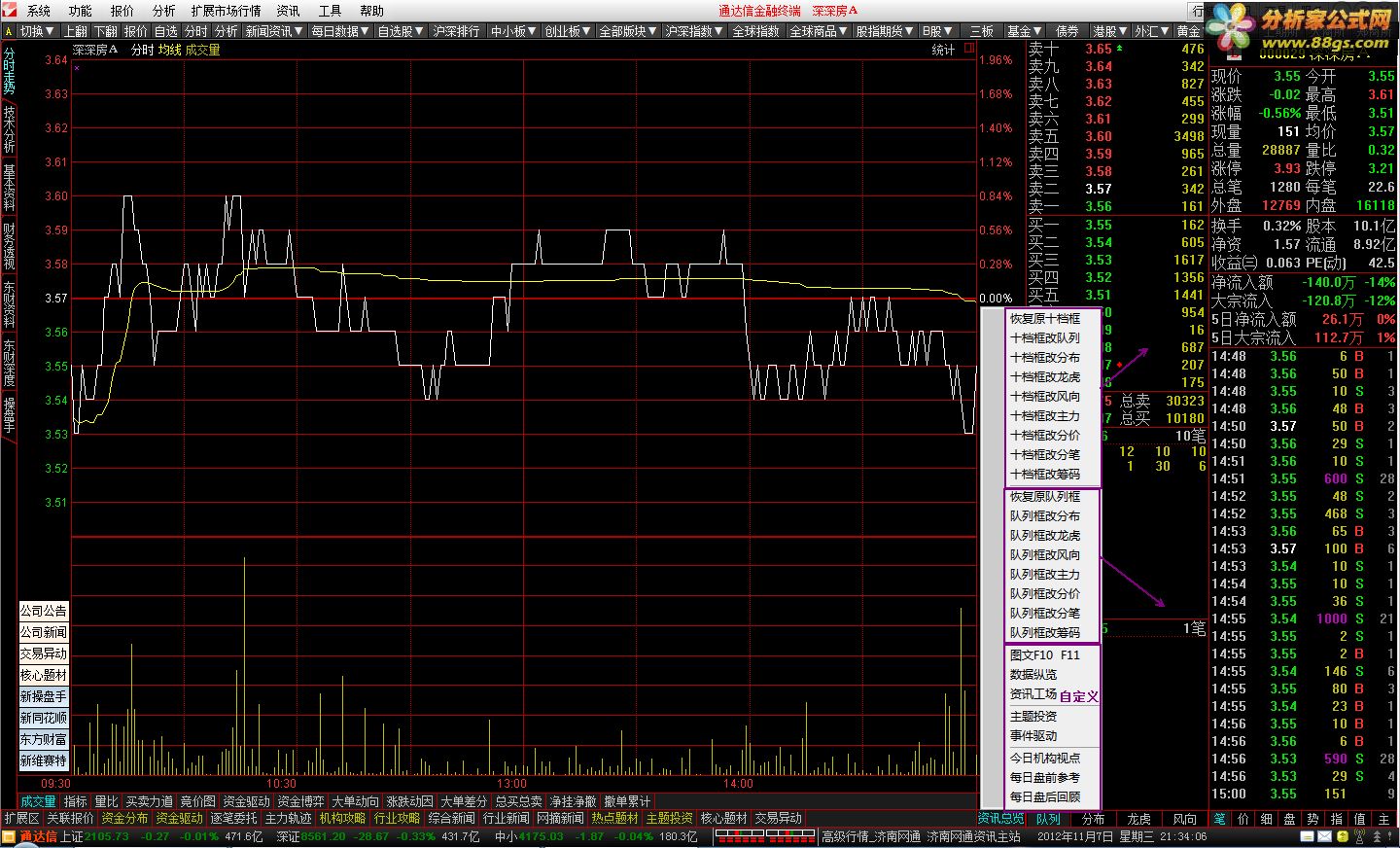Select 今日机构视点 menu entry
The width and height of the screenshot is (1400, 848).
pos(1045,759)
